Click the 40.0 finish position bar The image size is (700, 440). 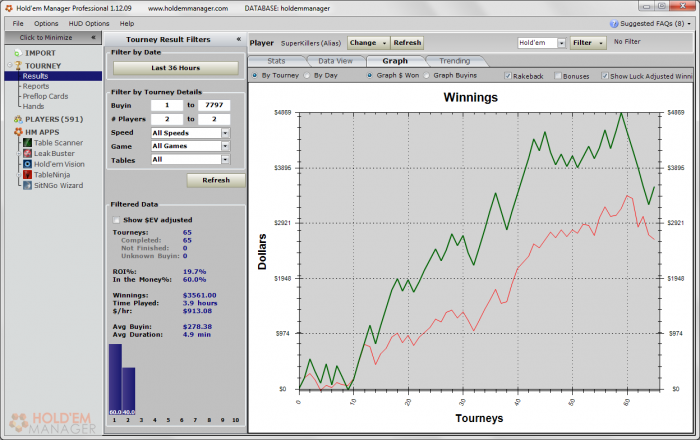(x=129, y=391)
